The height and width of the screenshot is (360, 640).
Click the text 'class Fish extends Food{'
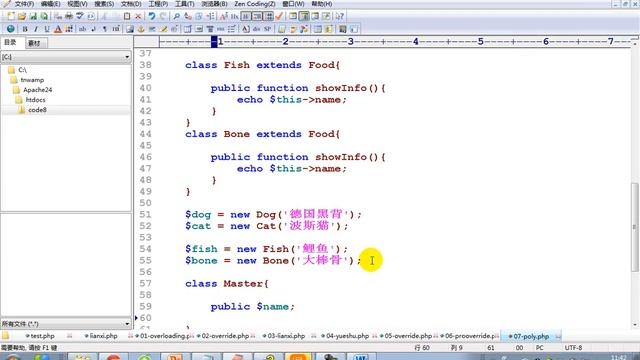coord(262,65)
